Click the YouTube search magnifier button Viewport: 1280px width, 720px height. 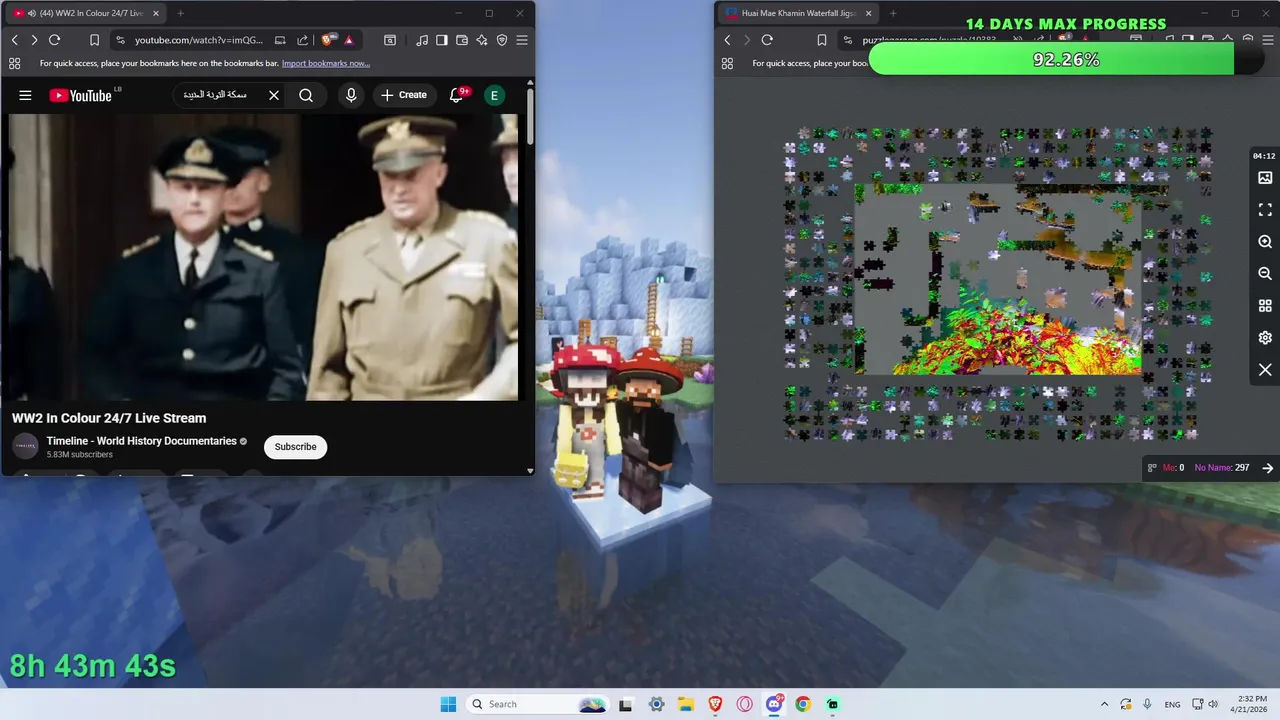[306, 95]
